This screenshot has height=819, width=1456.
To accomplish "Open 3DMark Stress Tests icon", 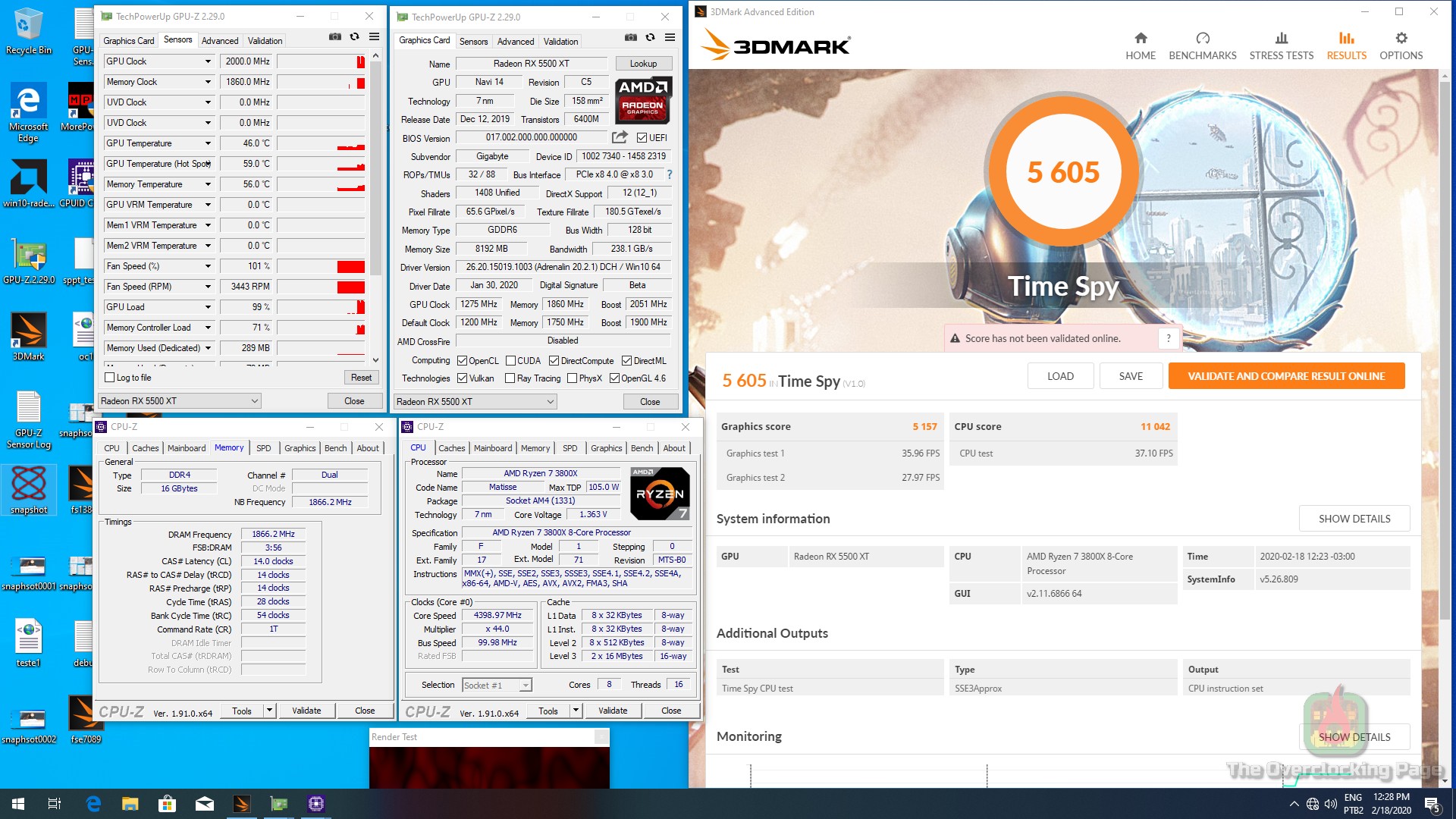I will coord(1281,39).
